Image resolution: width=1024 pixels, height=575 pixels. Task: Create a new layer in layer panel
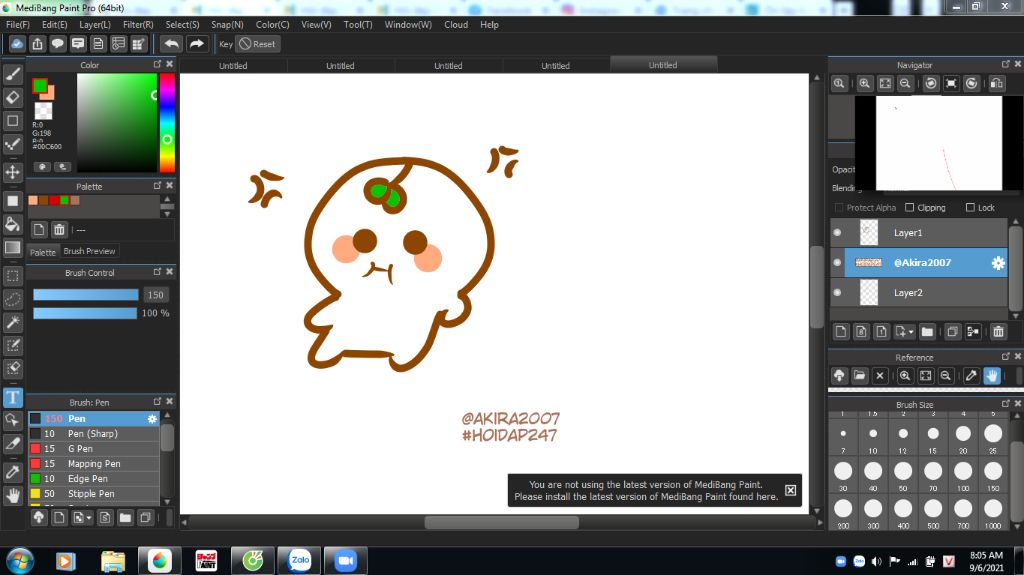841,332
